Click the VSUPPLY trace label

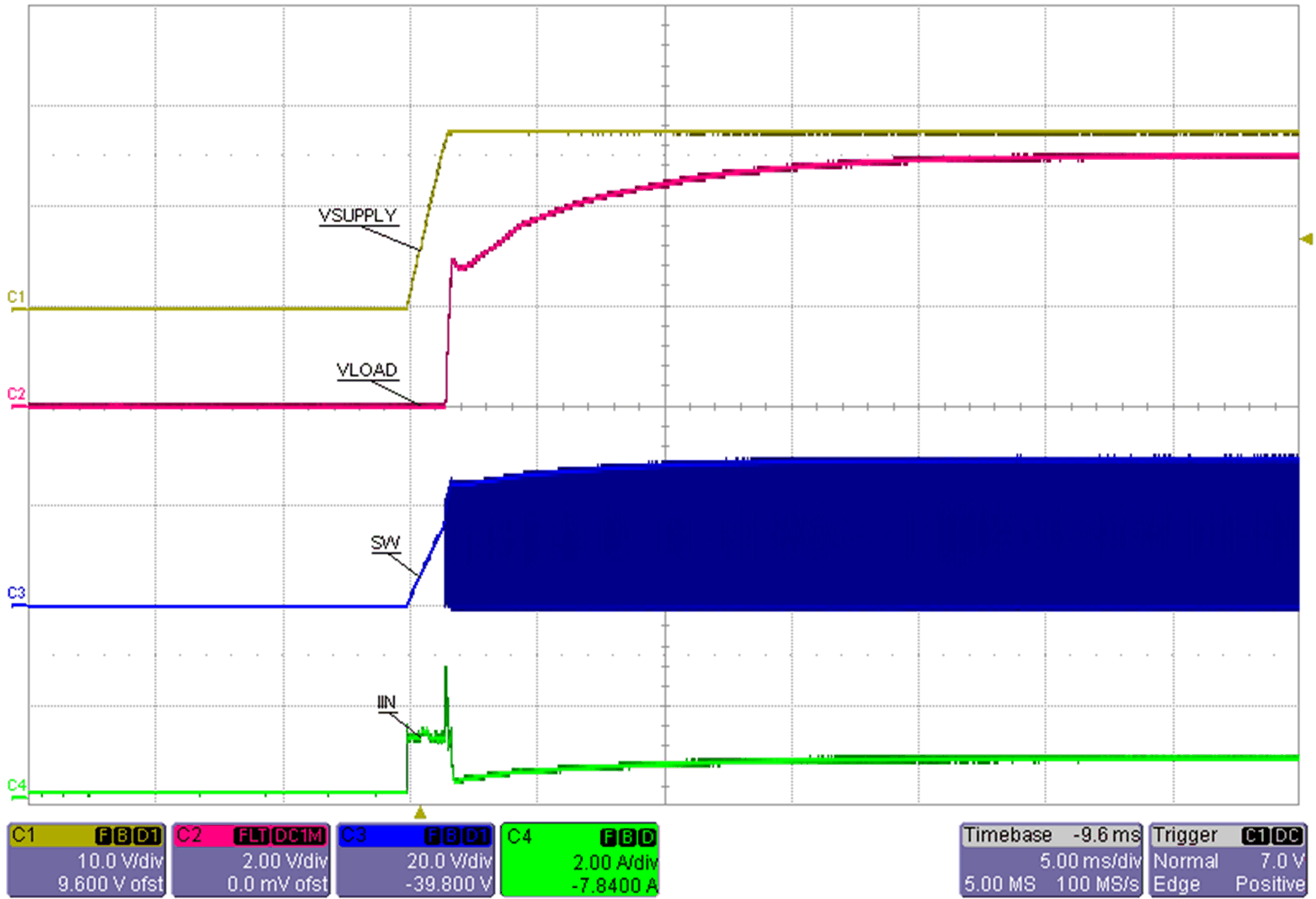click(x=357, y=215)
